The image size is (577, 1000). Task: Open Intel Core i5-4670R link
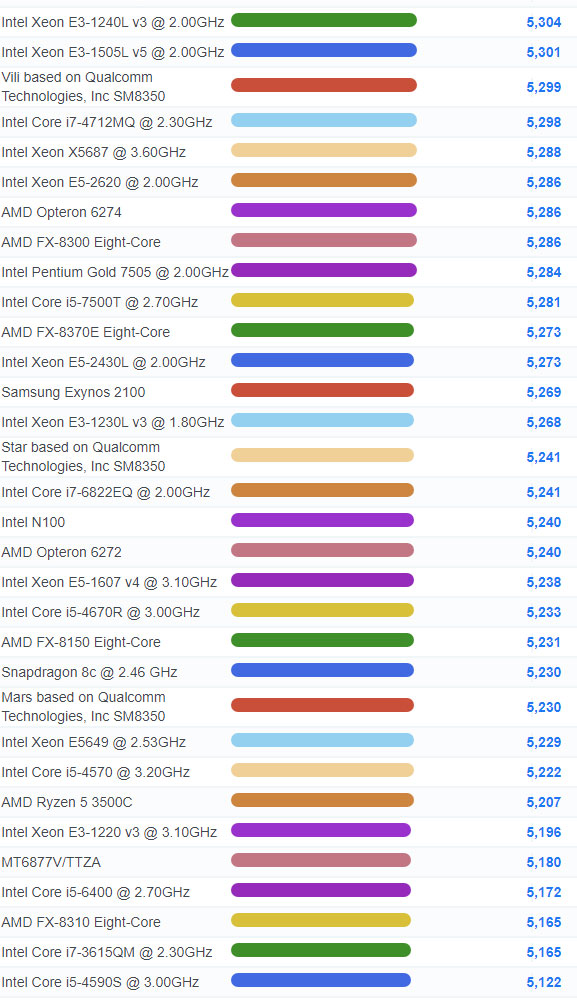(101, 612)
